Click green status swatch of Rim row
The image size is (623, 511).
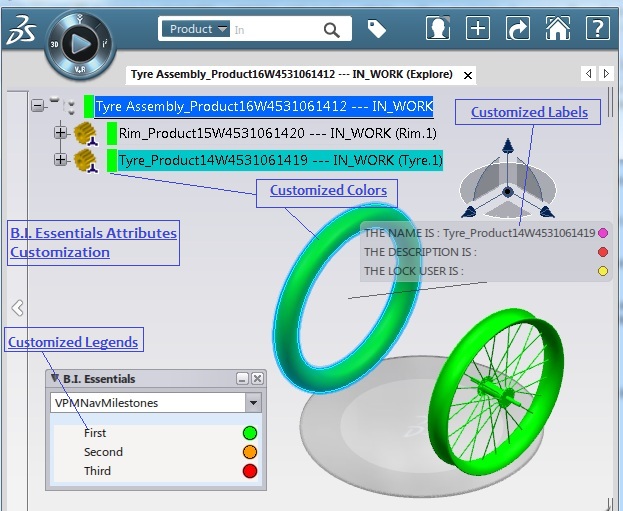pyautogui.click(x=112, y=133)
